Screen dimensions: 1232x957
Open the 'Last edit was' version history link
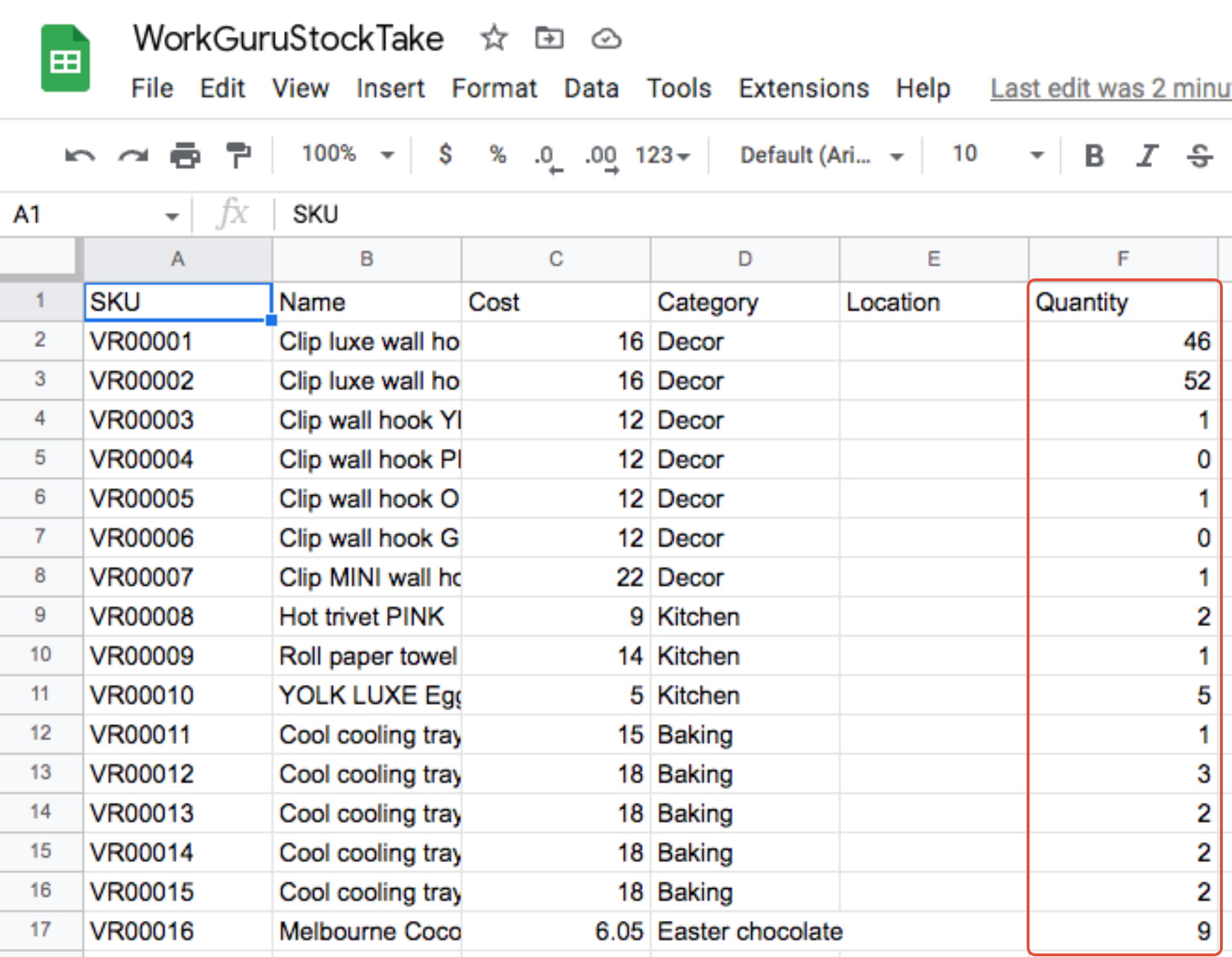click(x=1111, y=89)
